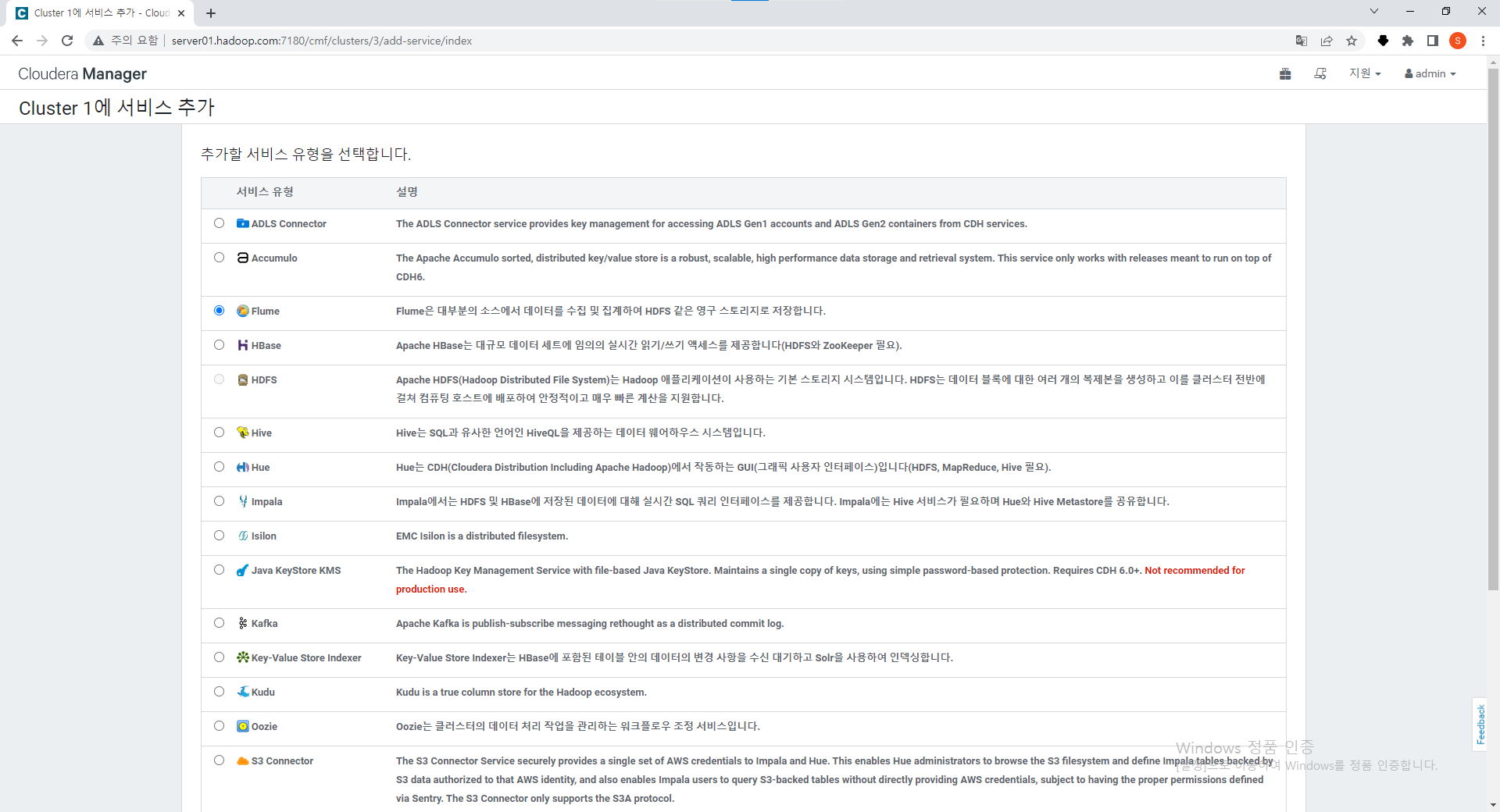Click the Java KeyStore KMS key icon

(x=243, y=570)
